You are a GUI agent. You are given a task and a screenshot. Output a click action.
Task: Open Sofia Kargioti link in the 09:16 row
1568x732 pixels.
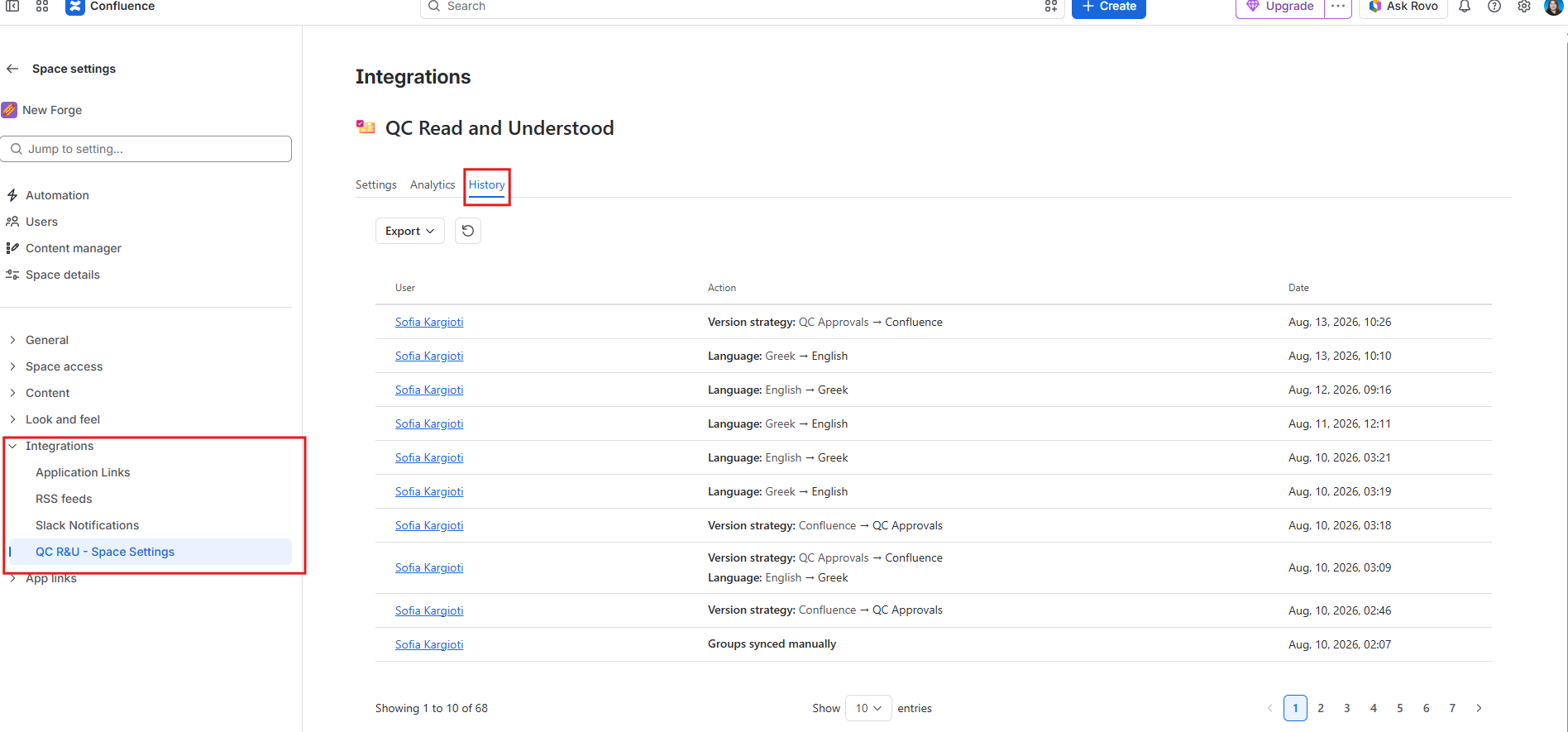429,390
